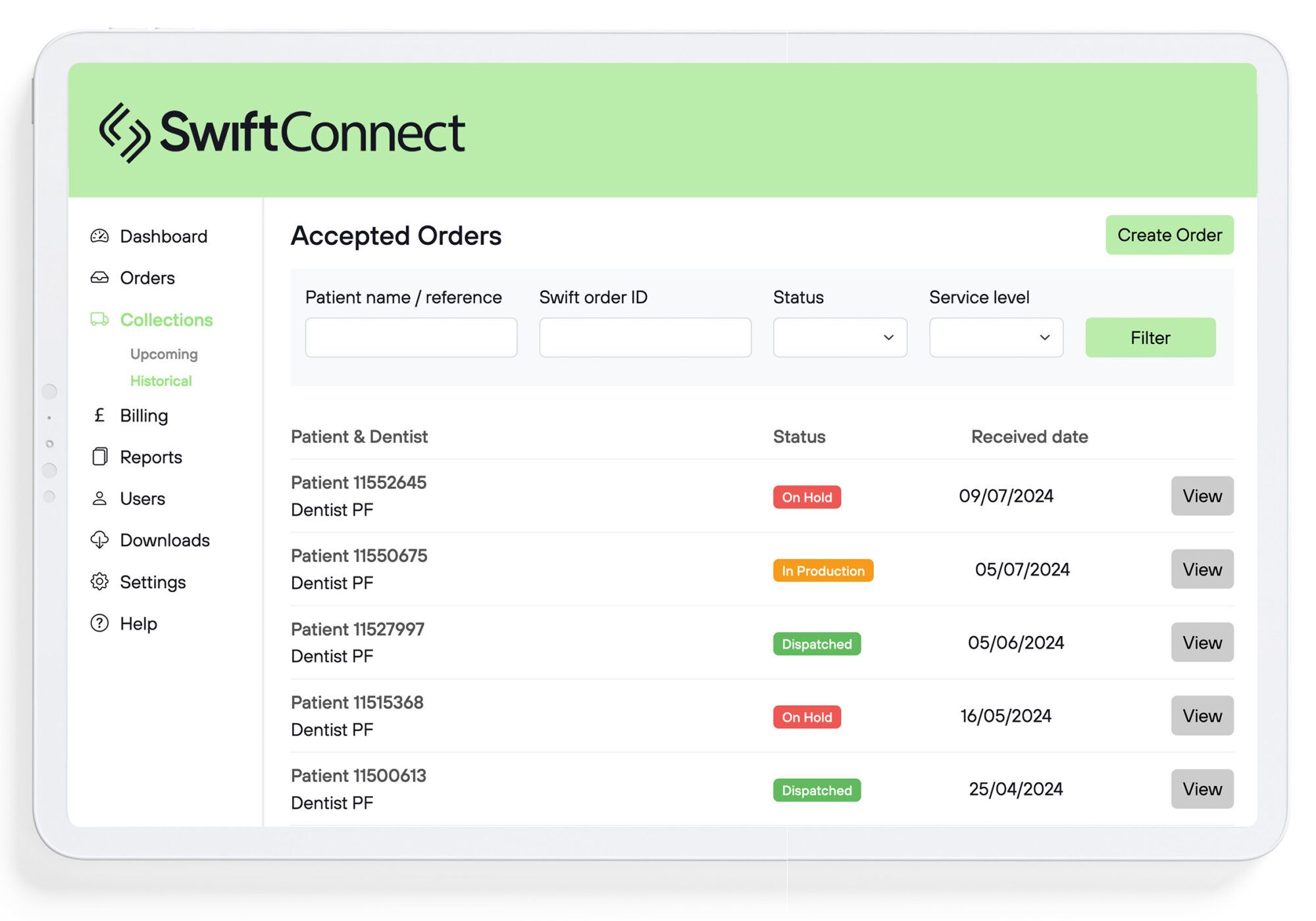Screen dimensions: 1316x921
Task: Open Billing via the pound sign icon
Action: (99, 415)
